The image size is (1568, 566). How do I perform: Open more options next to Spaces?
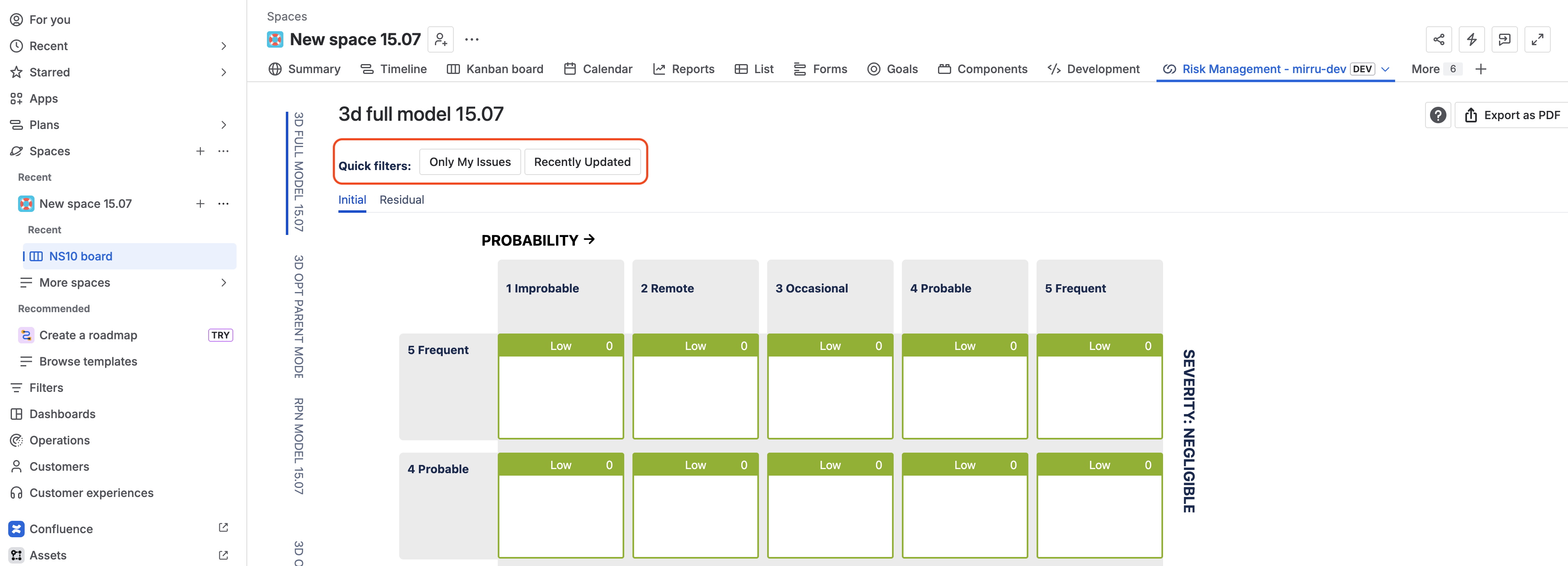(223, 151)
